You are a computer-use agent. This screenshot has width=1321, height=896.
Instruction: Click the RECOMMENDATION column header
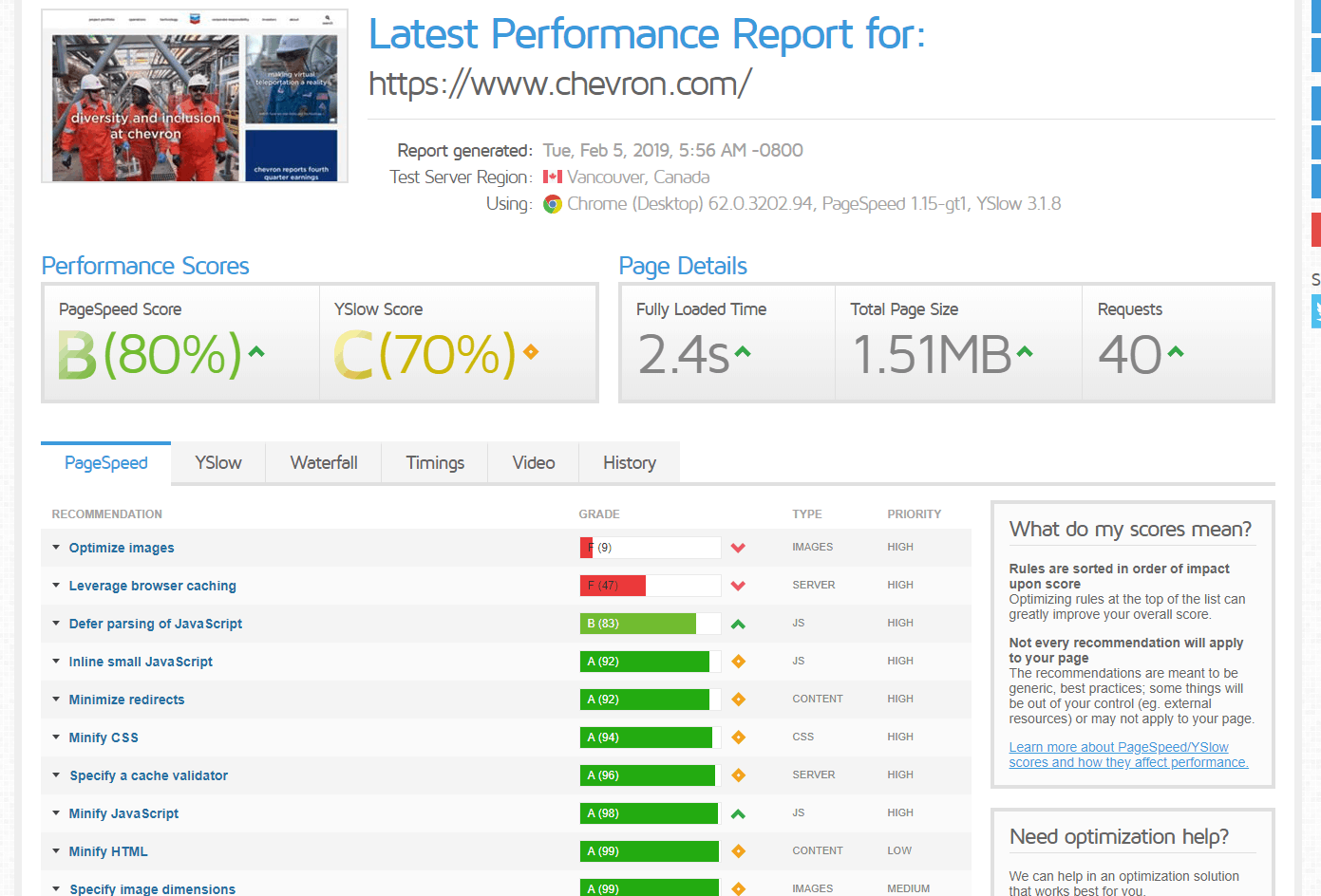coord(107,513)
